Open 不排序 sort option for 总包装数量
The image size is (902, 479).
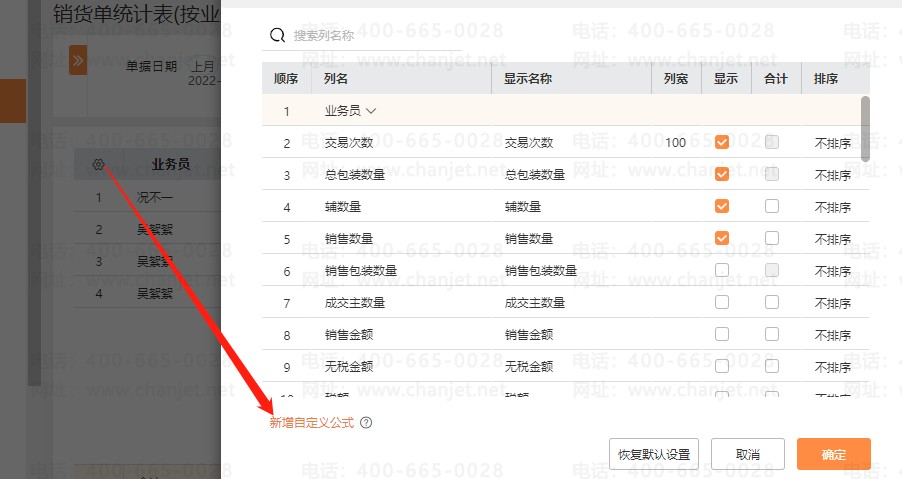[x=832, y=175]
